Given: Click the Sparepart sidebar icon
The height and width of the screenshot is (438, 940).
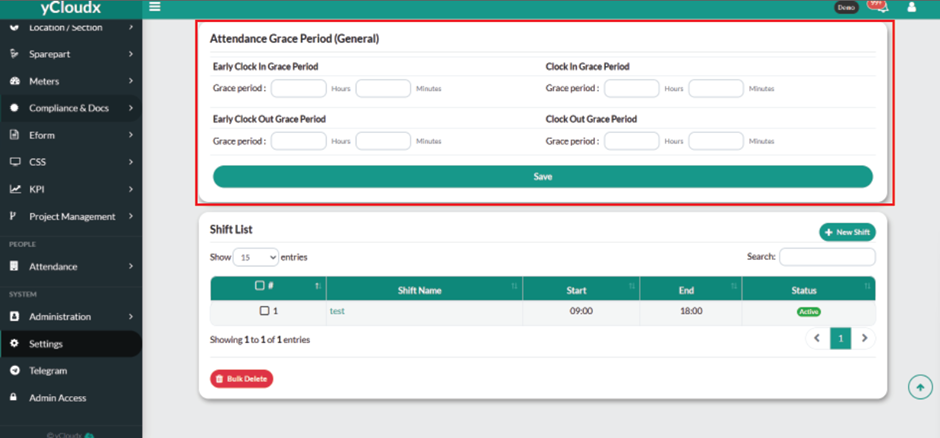Looking at the screenshot, I should point(15,54).
